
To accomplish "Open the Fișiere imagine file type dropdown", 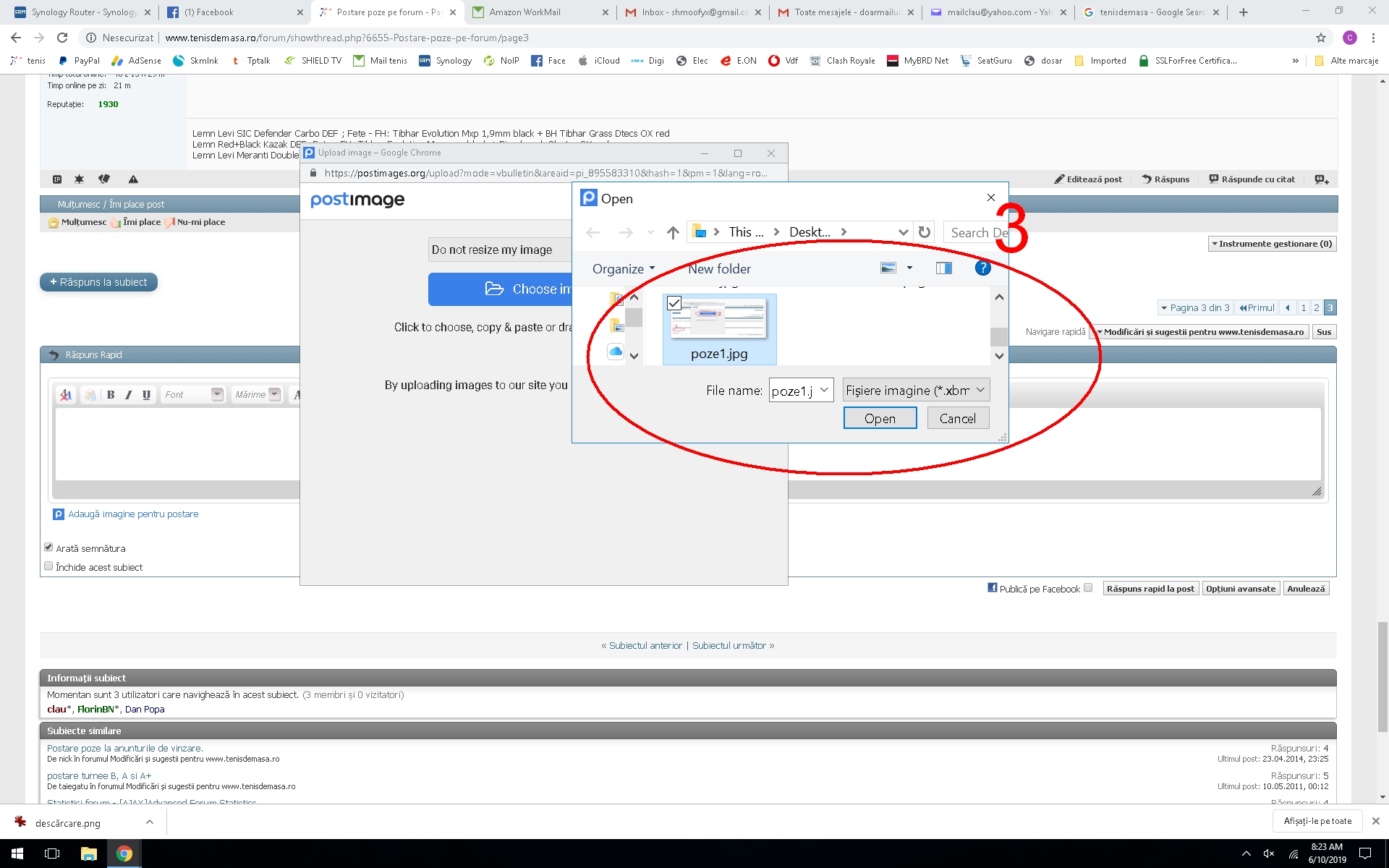I will tap(916, 390).
